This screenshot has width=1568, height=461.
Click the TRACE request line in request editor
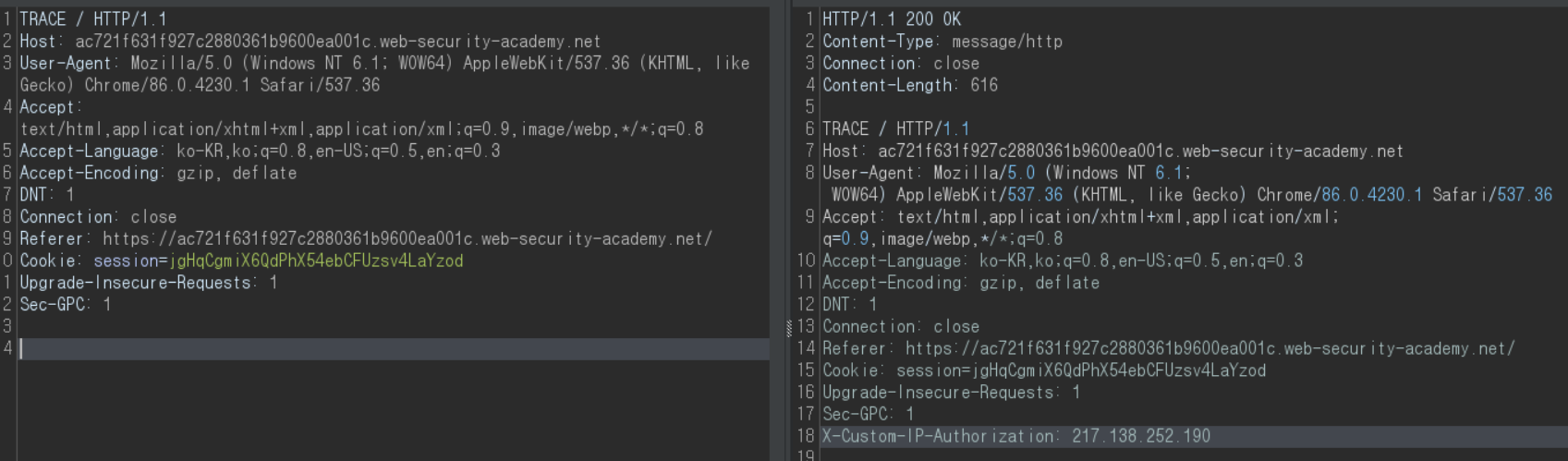tap(92, 19)
